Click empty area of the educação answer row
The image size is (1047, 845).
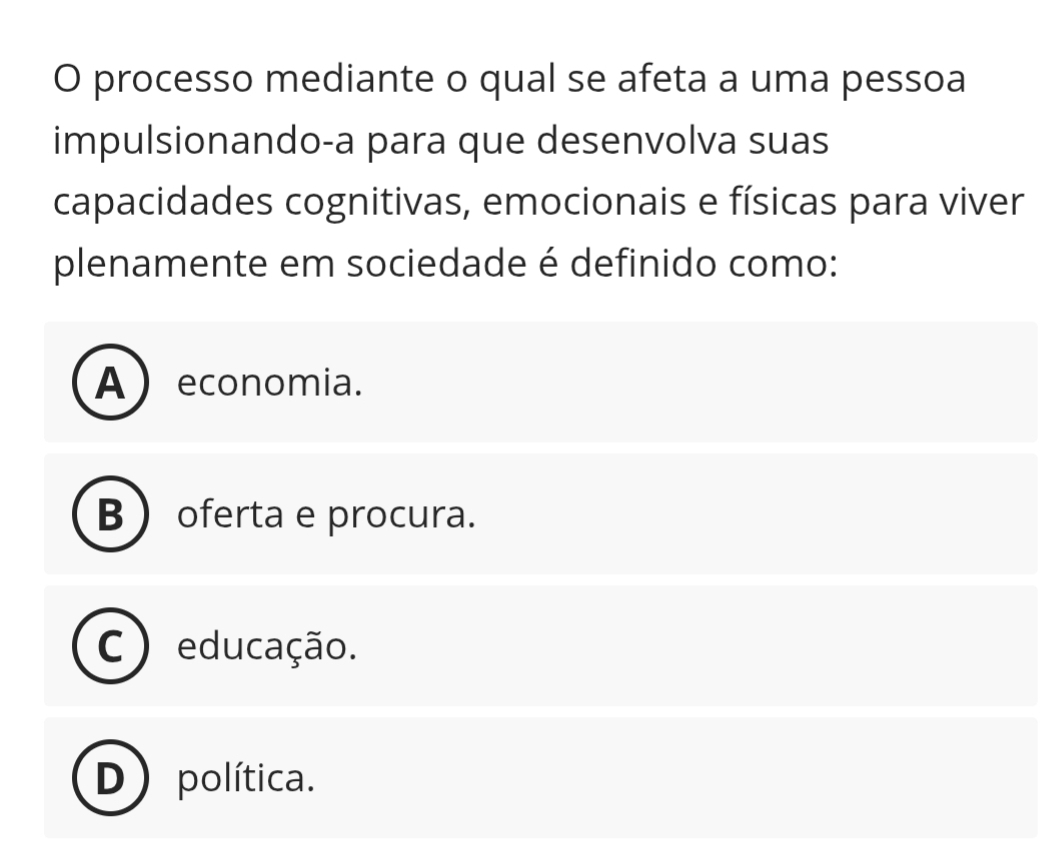pos(700,647)
